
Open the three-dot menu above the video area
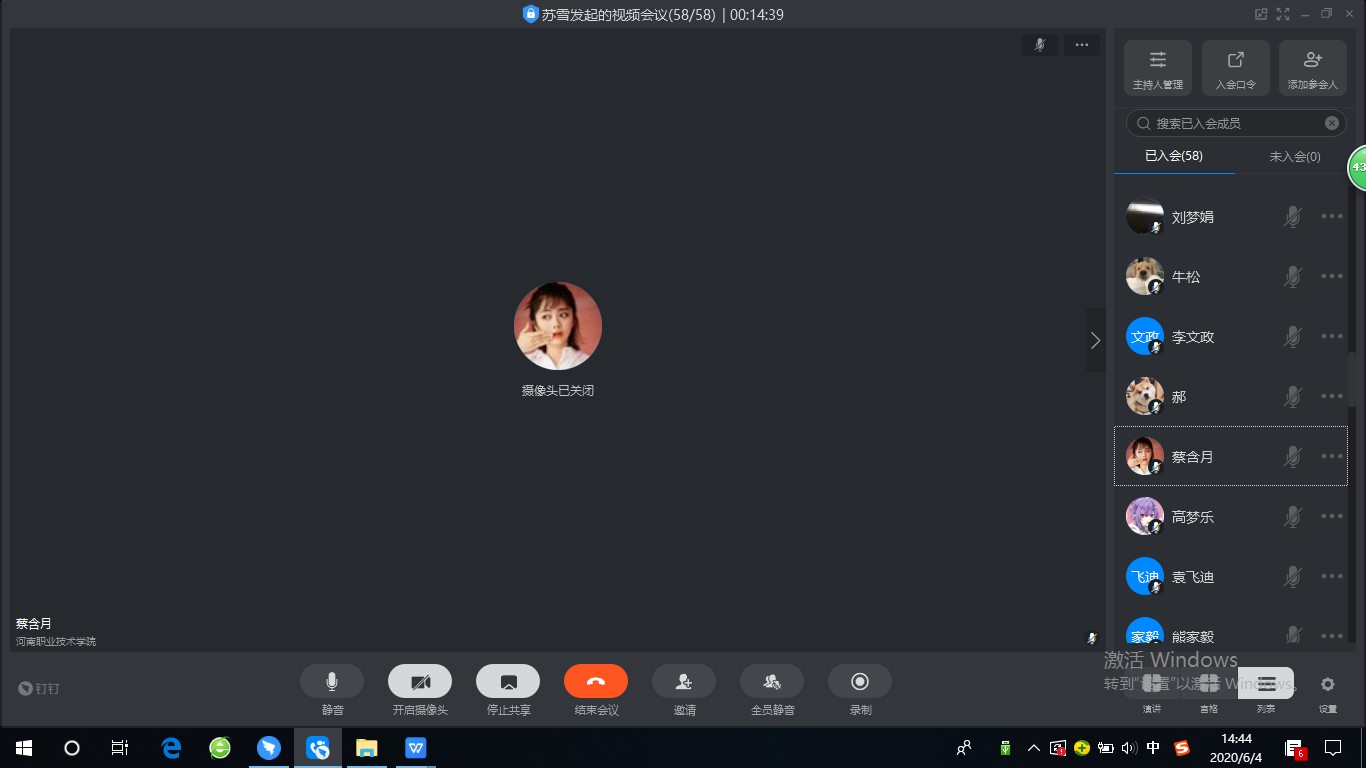(1081, 45)
